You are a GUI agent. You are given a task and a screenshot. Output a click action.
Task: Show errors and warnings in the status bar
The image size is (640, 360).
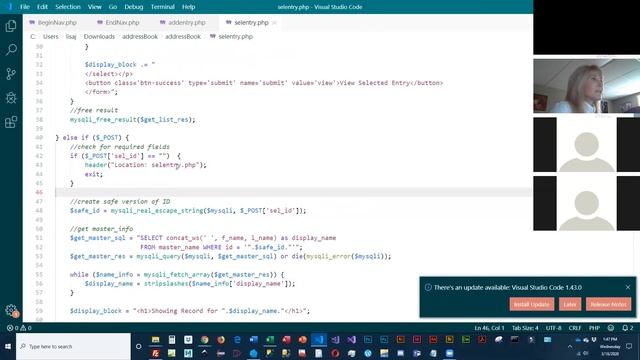coord(19,328)
